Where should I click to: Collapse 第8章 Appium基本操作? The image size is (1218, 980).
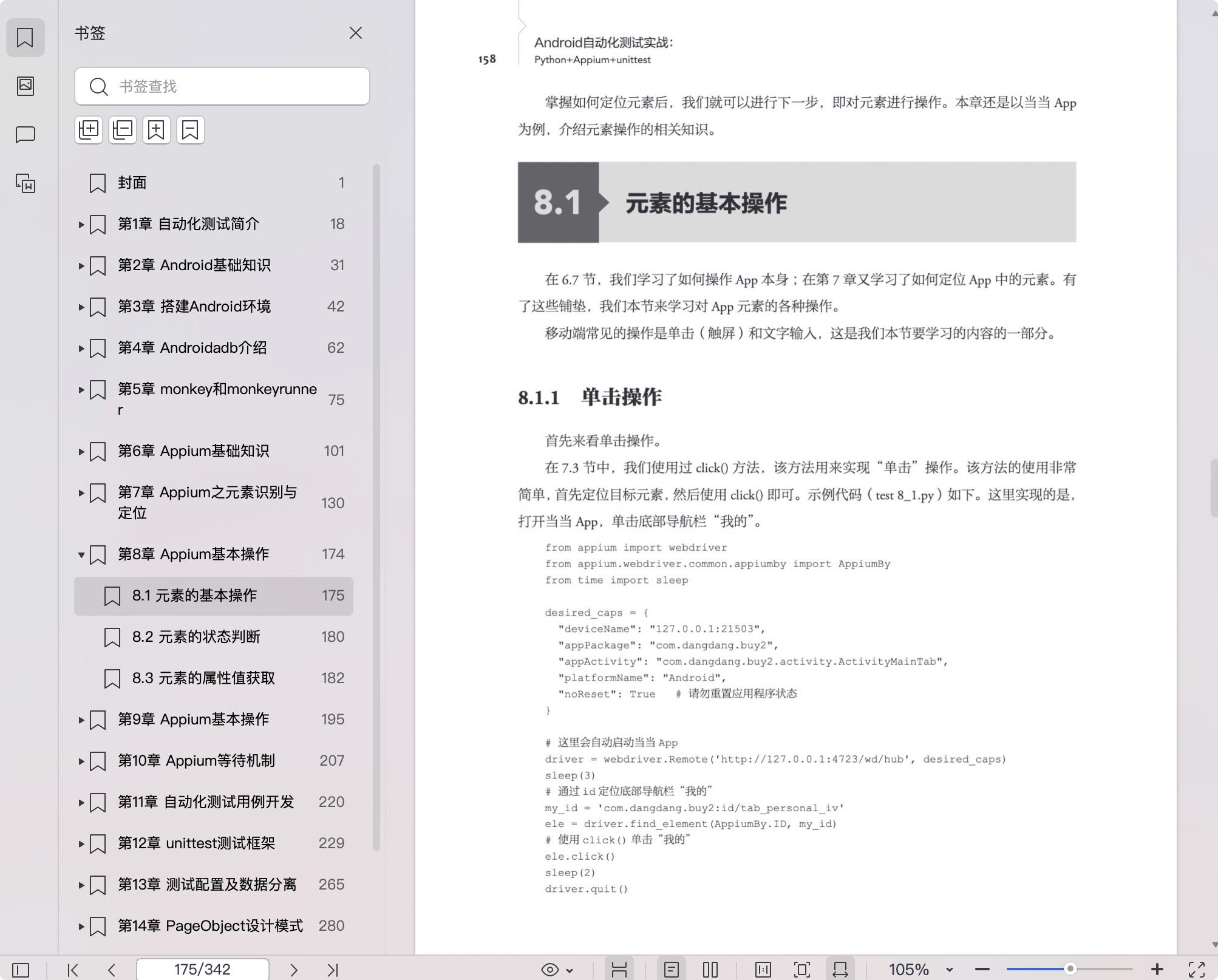pos(81,554)
